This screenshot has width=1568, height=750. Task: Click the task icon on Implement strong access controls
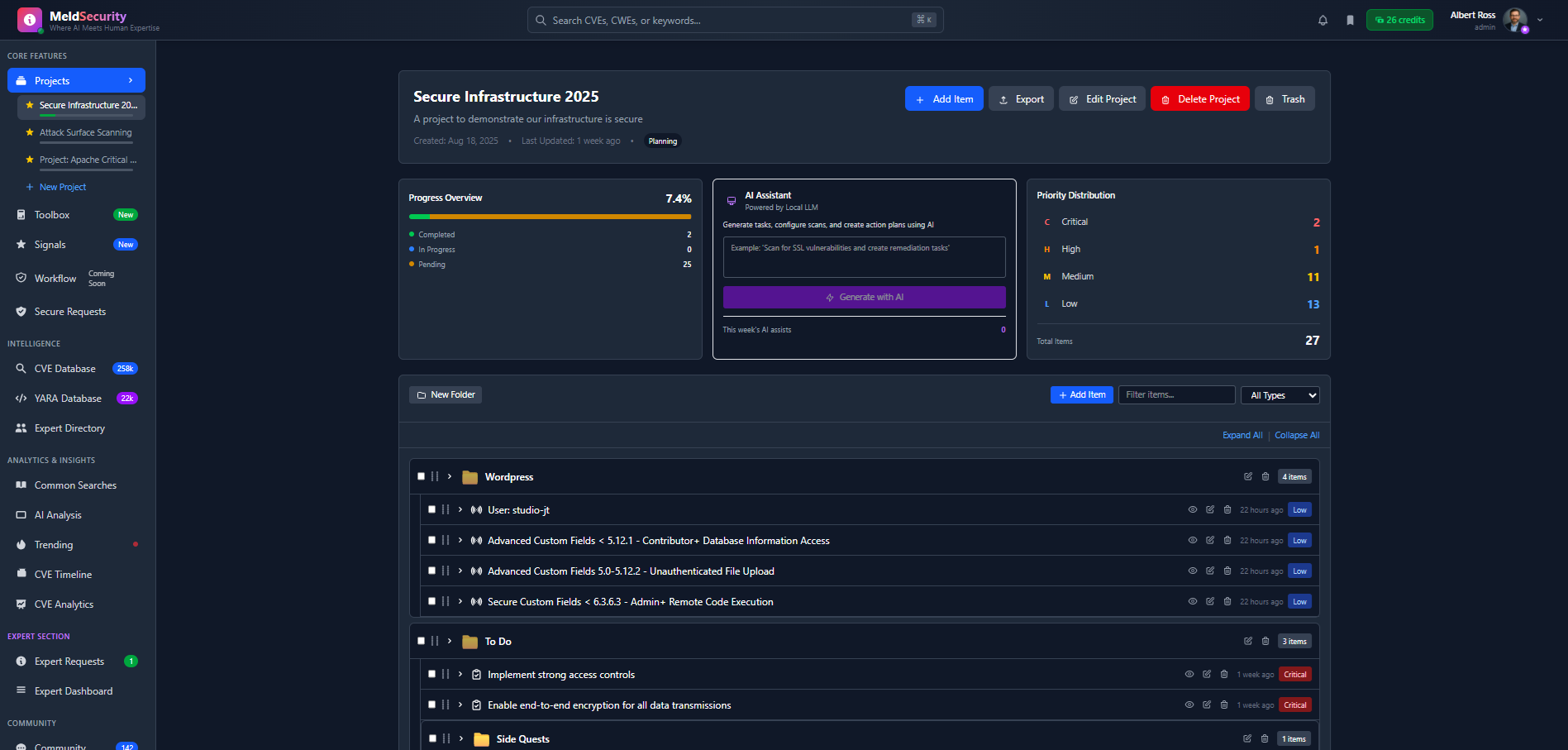(x=476, y=675)
